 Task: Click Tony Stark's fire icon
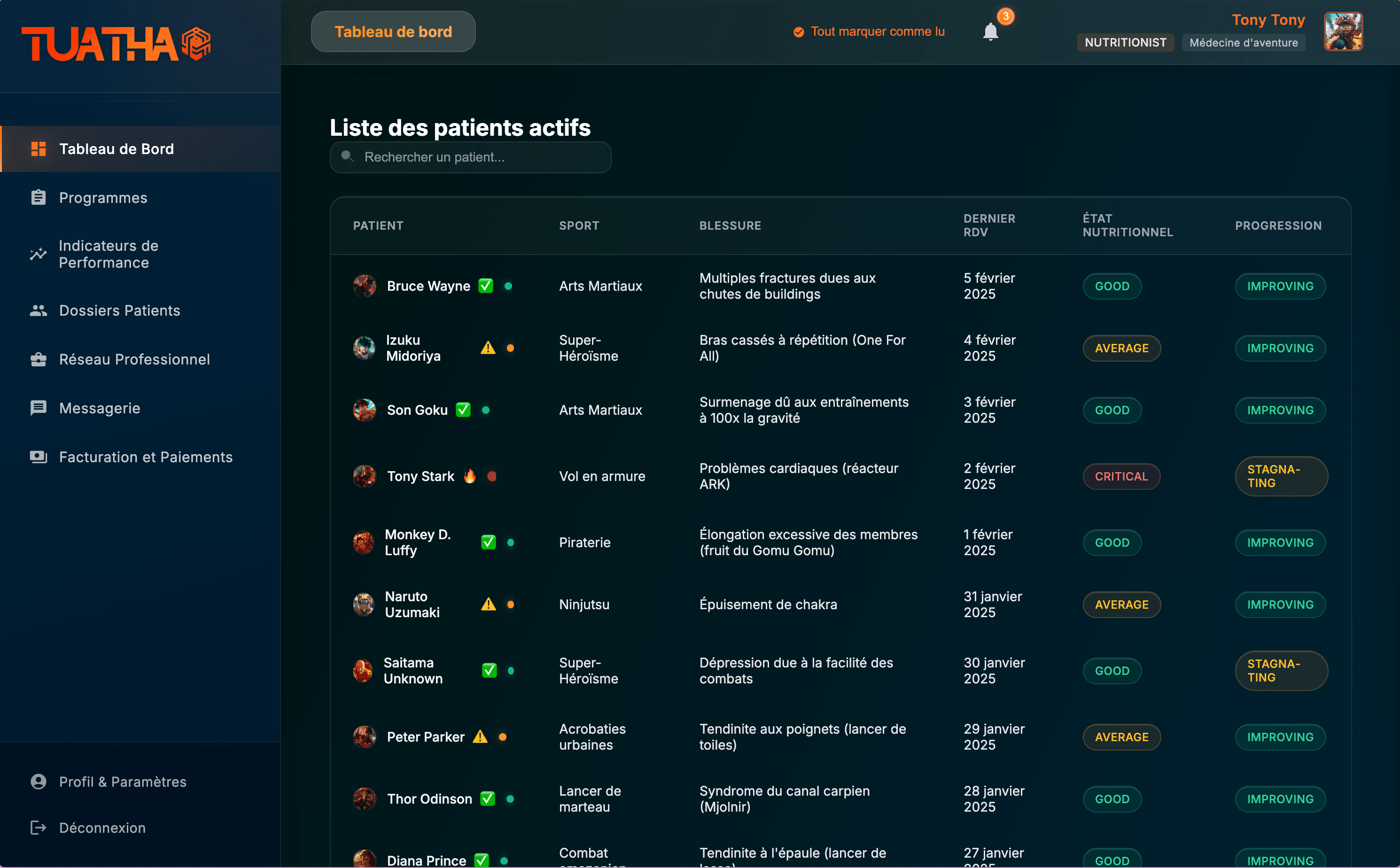470,476
